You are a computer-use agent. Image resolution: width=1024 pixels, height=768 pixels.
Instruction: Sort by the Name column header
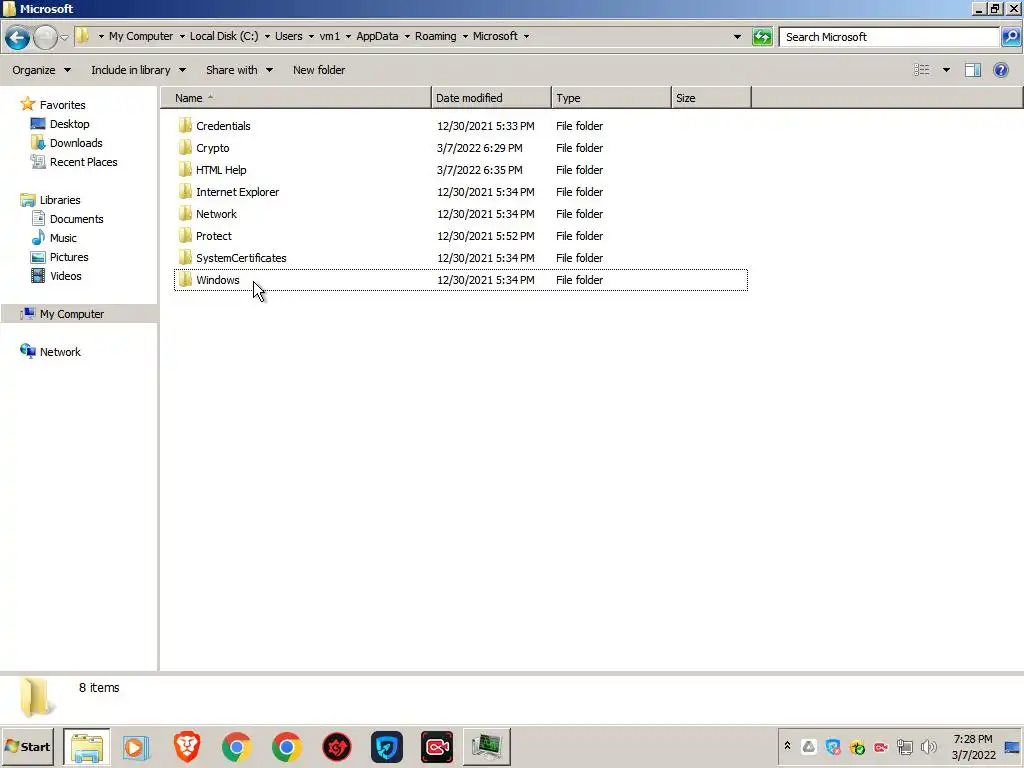tap(296, 98)
